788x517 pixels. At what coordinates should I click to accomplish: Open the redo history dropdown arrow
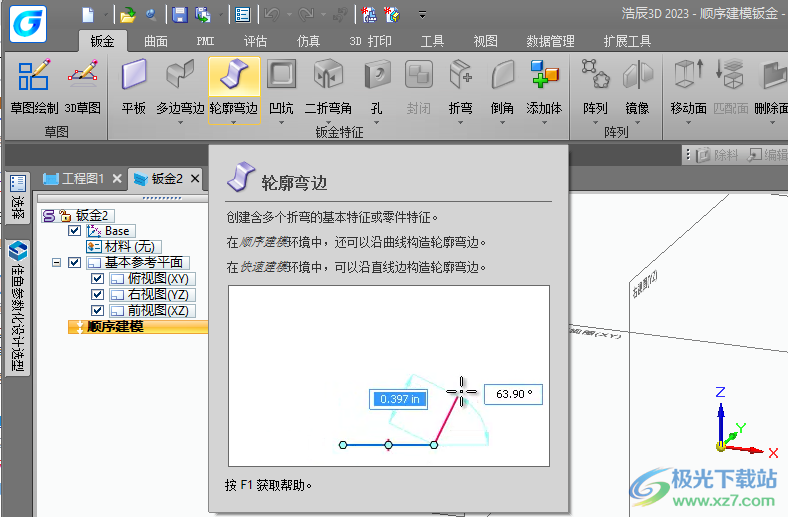pos(324,16)
